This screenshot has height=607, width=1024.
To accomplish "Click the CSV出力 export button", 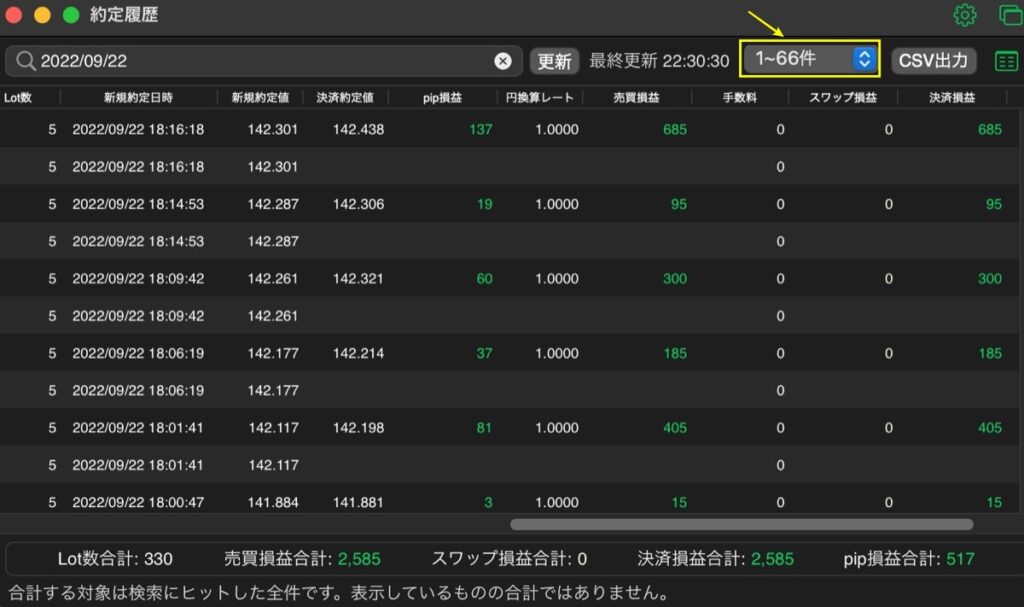I will coord(933,61).
